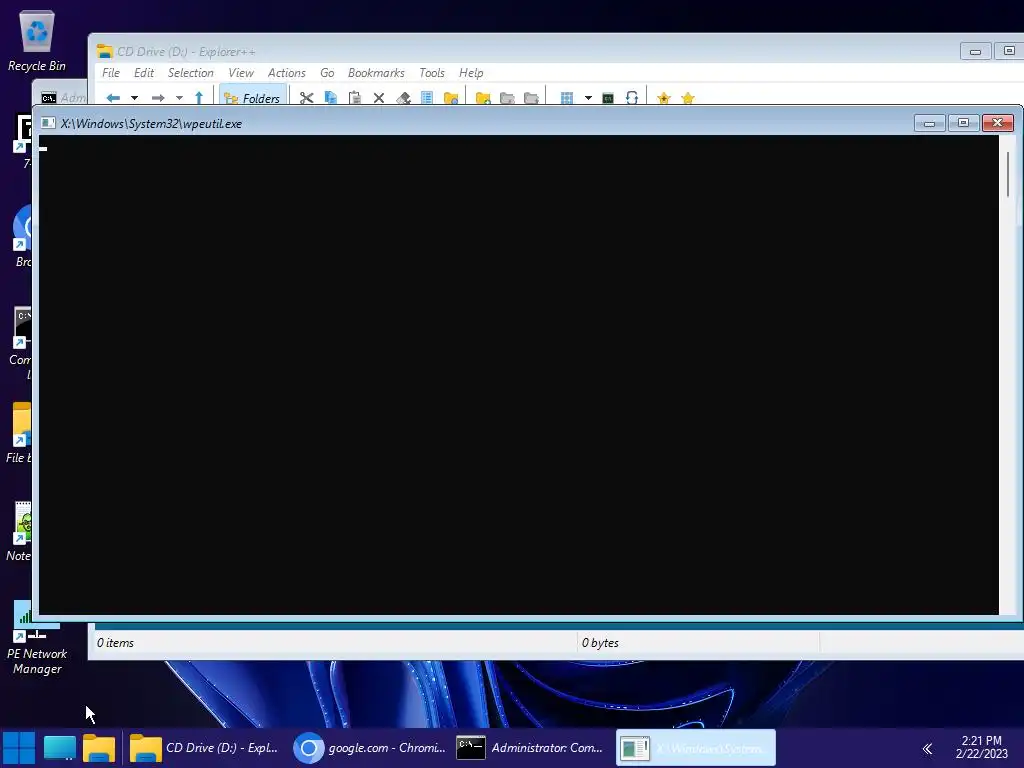Click the Copy icon in Explorer++ toolbar
Screen dimensions: 1024x768
click(330, 98)
